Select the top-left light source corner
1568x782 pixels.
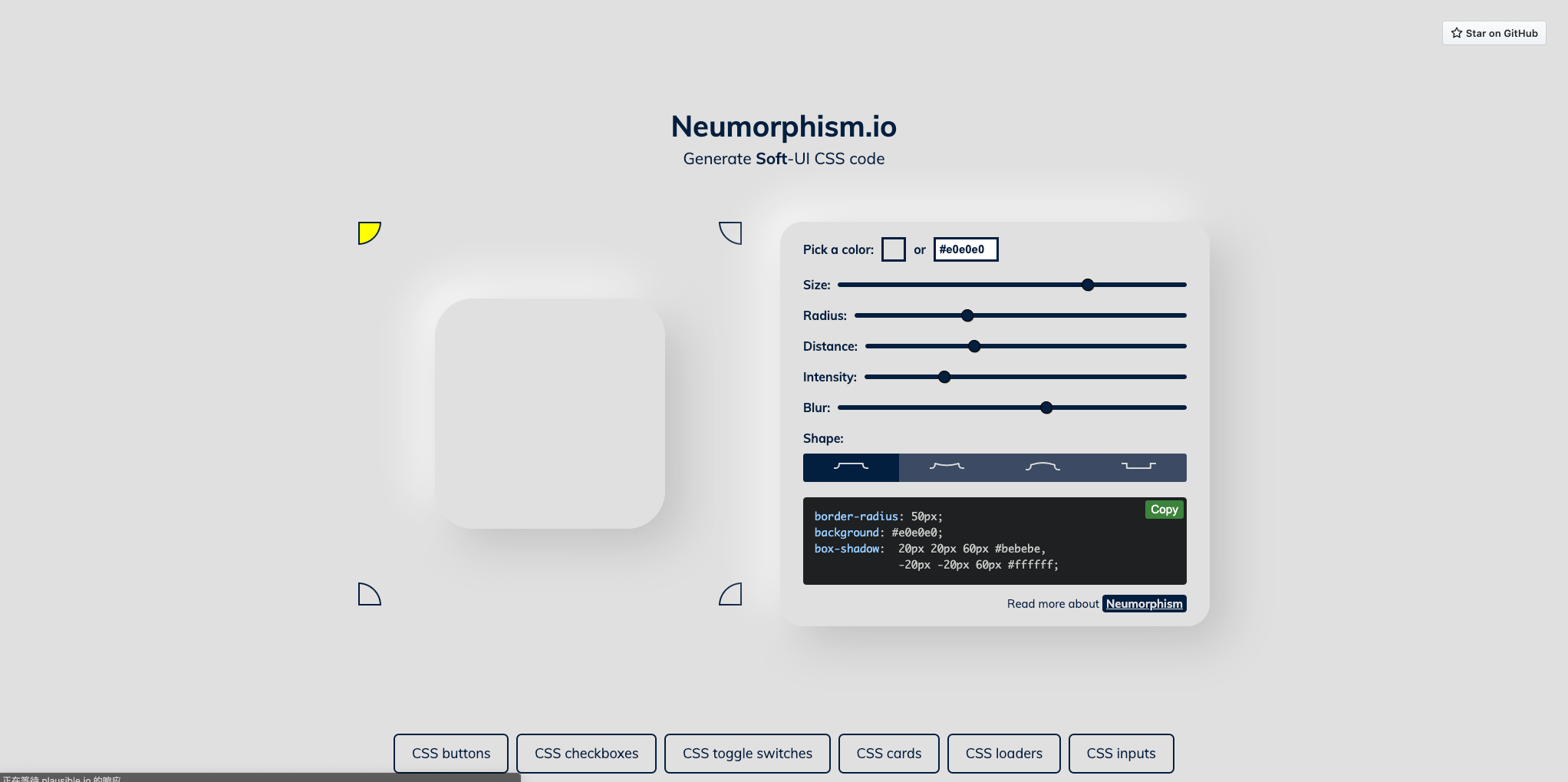click(368, 233)
